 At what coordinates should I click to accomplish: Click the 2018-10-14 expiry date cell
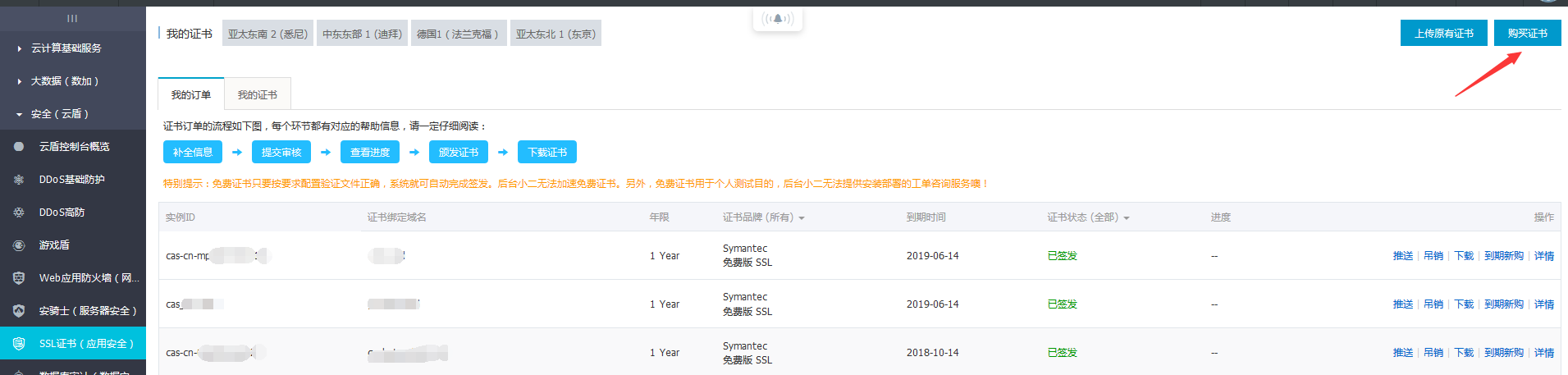933,353
